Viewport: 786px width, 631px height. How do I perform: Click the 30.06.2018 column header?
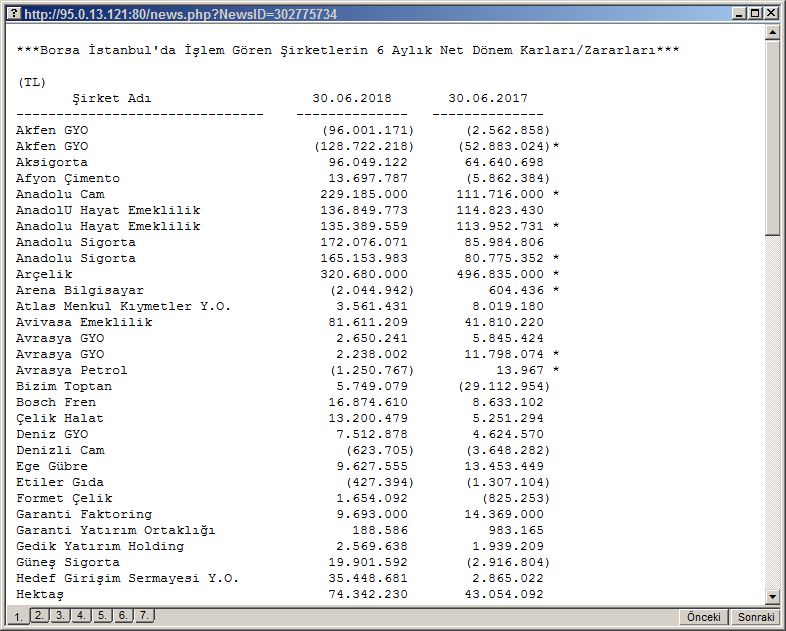[x=352, y=98]
